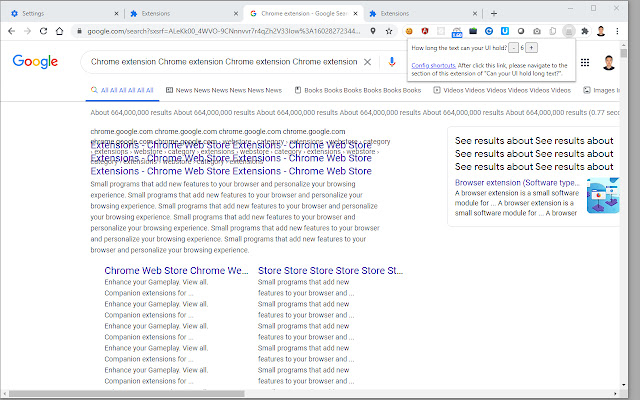Go to Google homepage via logo
The width and height of the screenshot is (640, 400).
tap(35, 62)
